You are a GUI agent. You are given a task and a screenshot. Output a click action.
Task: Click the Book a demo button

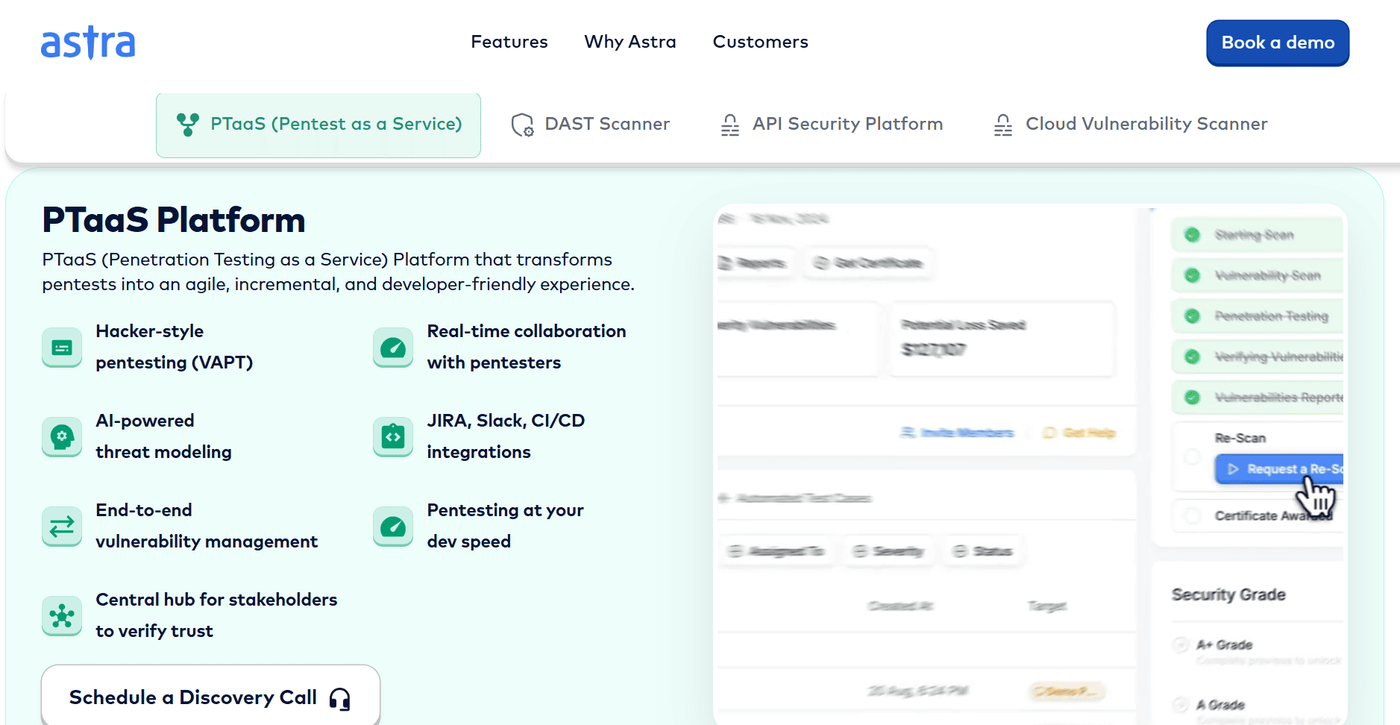1278,43
